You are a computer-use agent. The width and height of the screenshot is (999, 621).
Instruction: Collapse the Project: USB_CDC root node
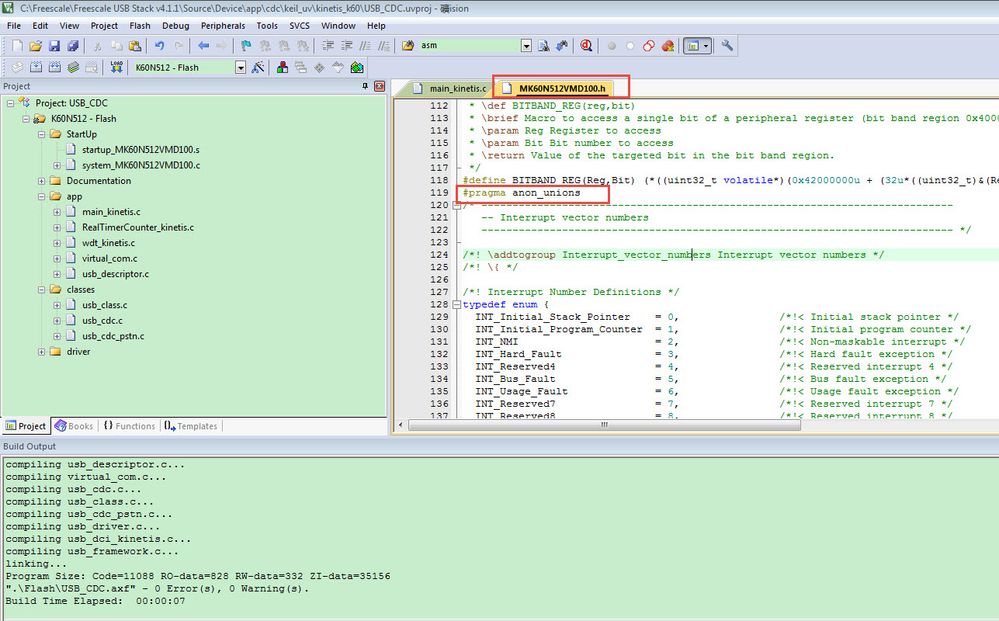click(x=10, y=103)
